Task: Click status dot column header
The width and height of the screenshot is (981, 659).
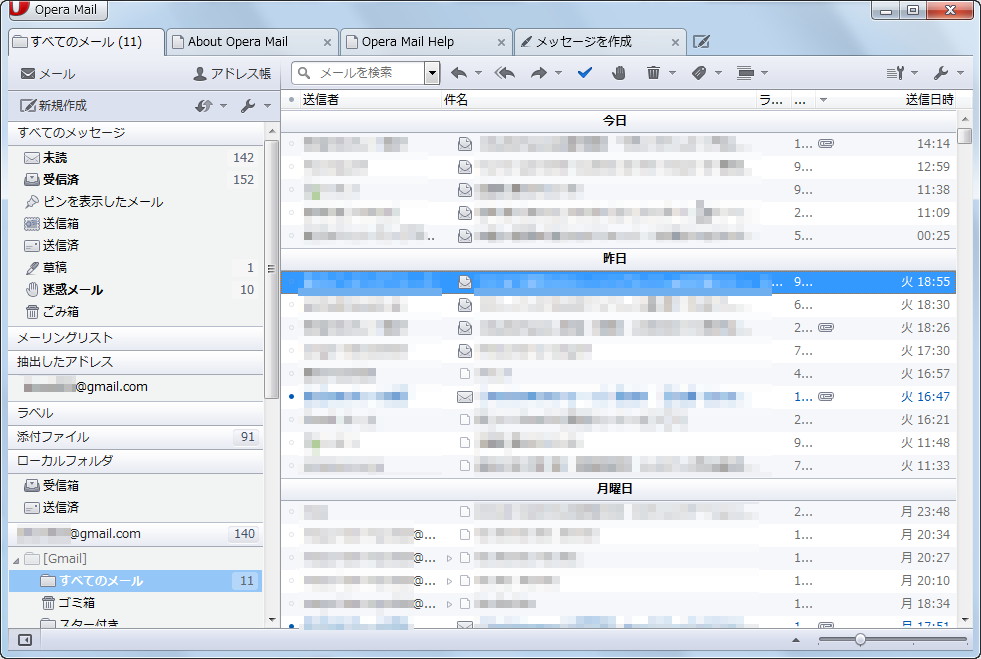Action: tap(292, 100)
